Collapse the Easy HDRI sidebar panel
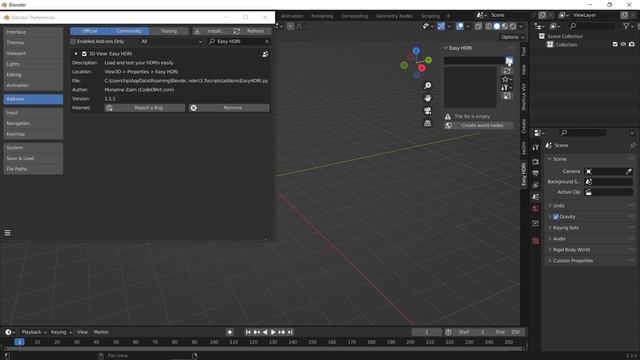This screenshot has width=640, height=360. coord(446,48)
